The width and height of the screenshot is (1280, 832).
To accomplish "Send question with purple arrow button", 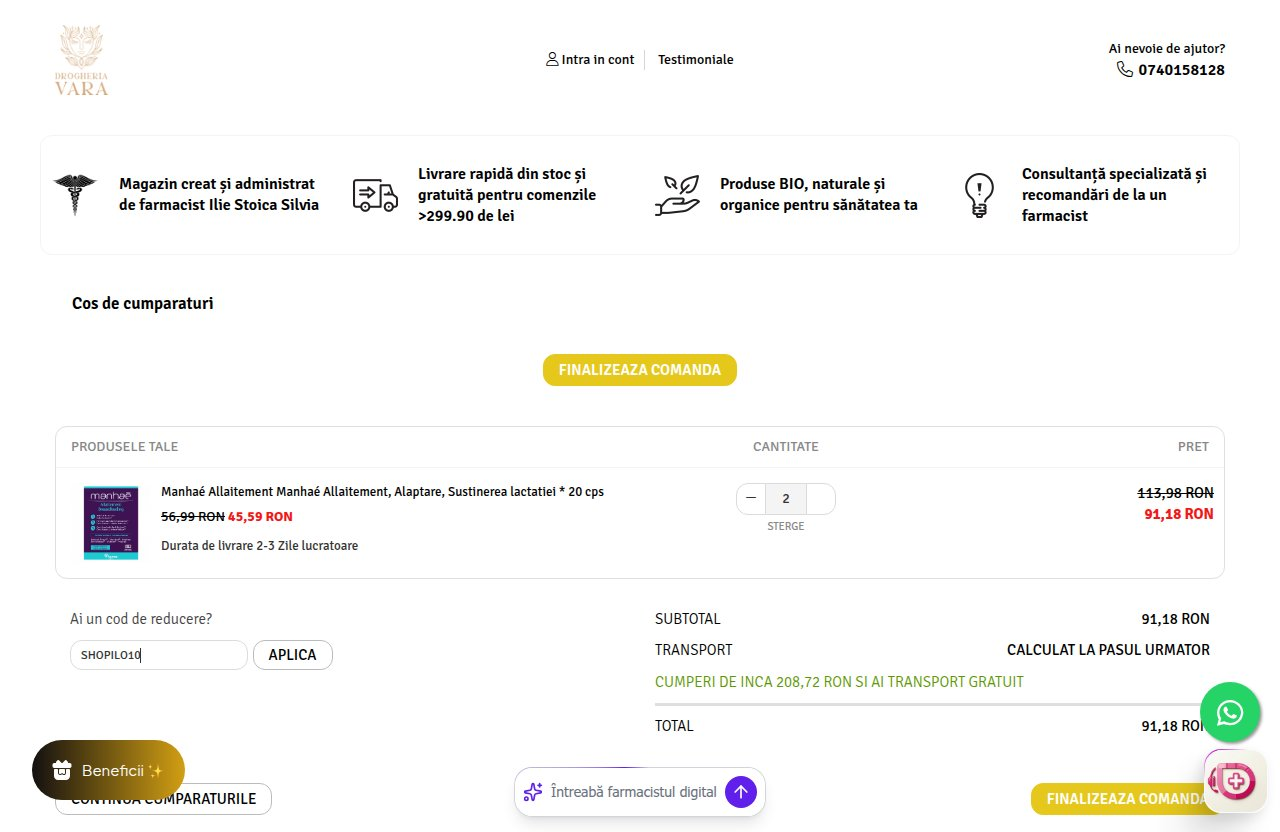I will [x=741, y=792].
